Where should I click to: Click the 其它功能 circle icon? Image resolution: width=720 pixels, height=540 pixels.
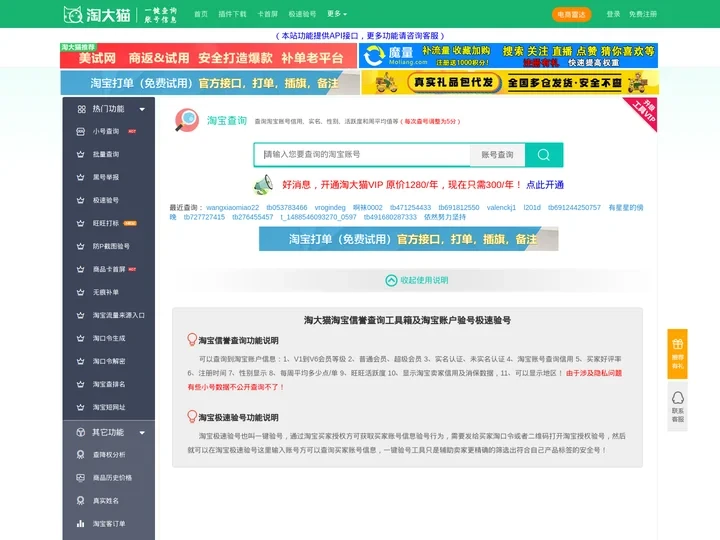(81, 432)
